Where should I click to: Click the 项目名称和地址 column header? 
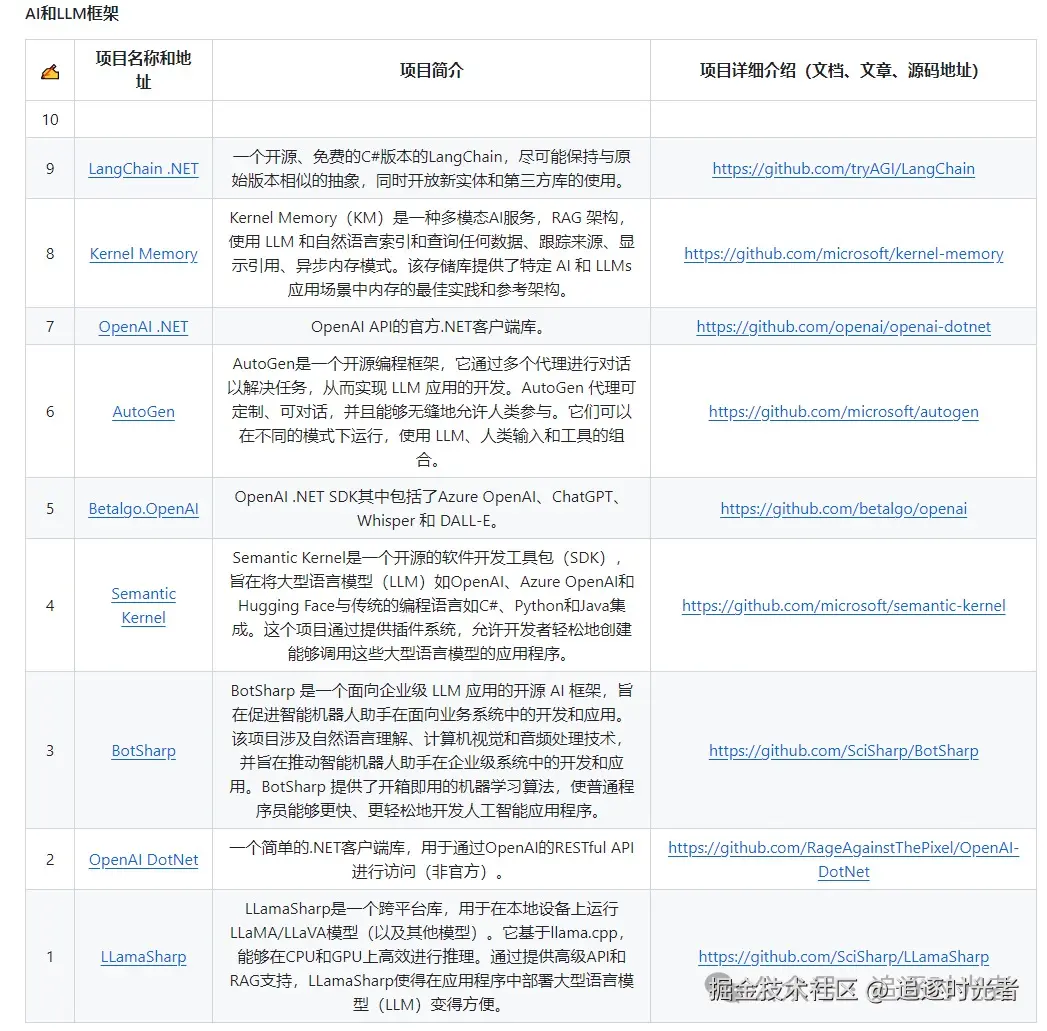click(x=144, y=70)
